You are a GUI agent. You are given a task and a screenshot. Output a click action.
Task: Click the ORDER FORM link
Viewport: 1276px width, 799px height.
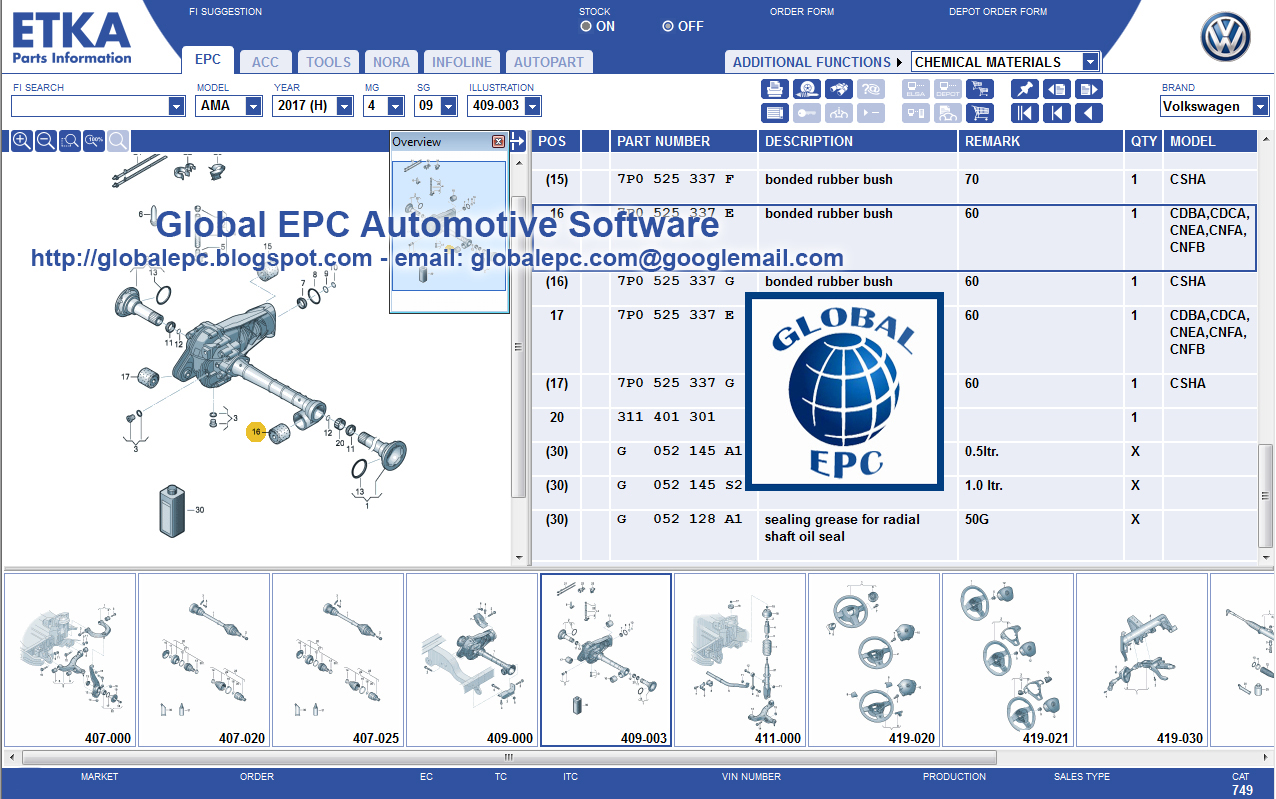click(x=802, y=12)
